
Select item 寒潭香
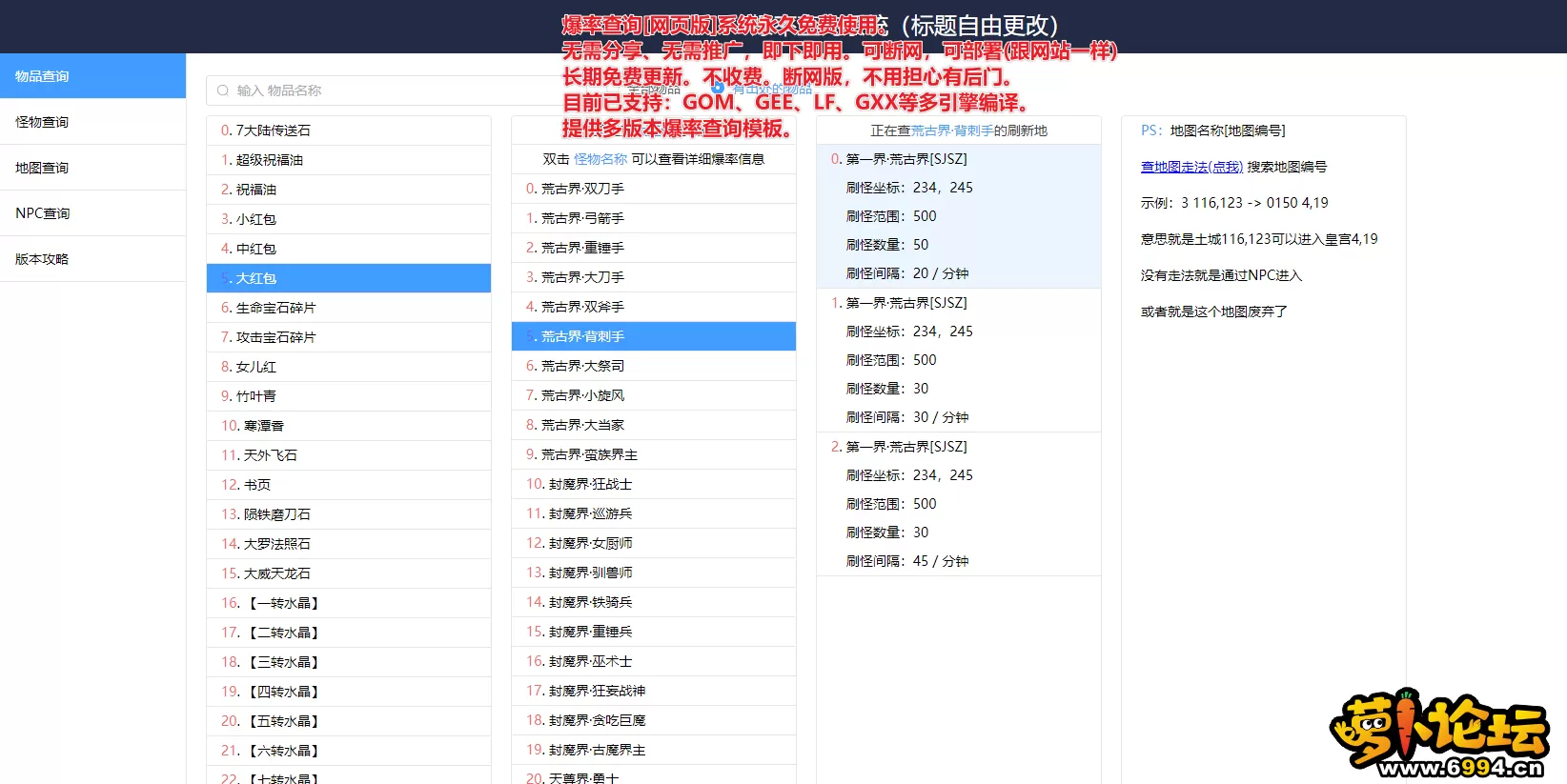click(349, 426)
